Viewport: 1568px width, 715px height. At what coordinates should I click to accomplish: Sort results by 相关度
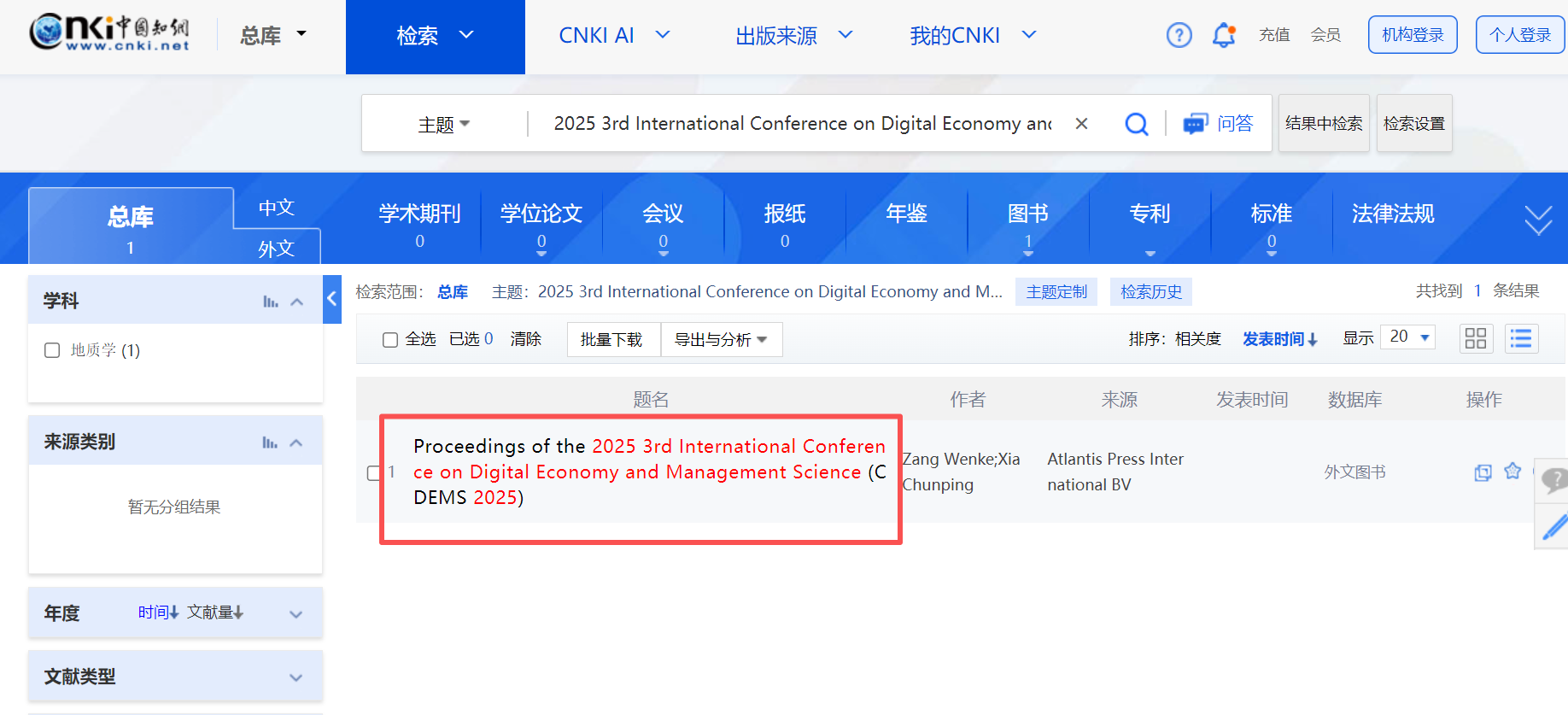(1197, 339)
